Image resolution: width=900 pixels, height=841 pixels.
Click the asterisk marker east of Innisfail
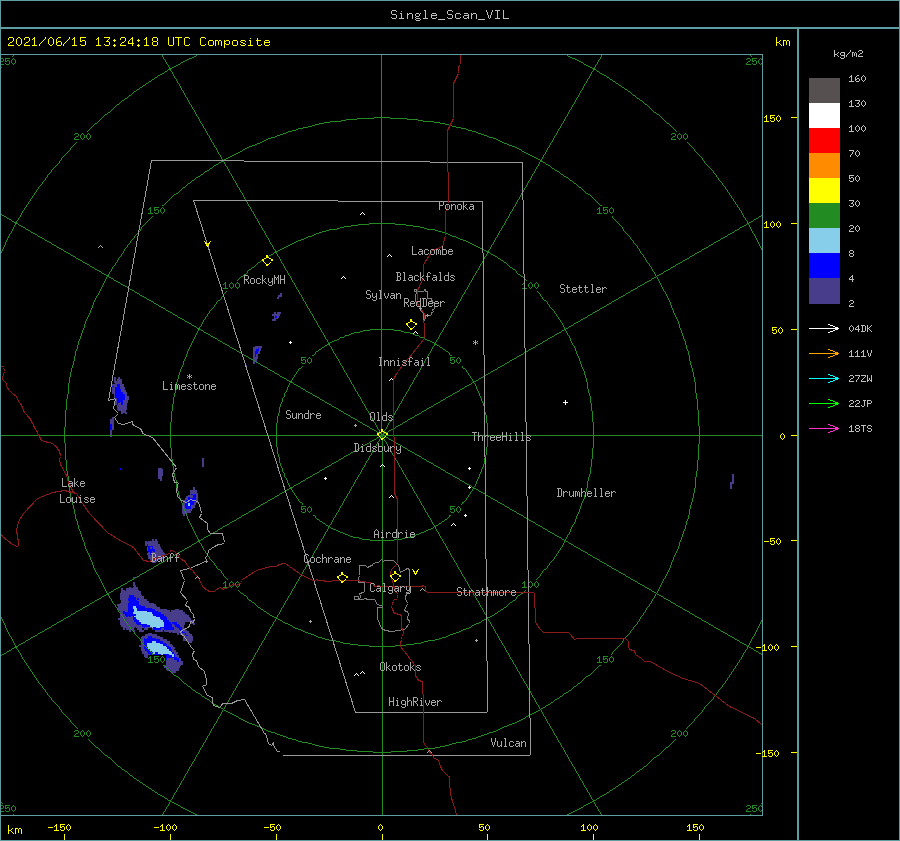pos(475,343)
